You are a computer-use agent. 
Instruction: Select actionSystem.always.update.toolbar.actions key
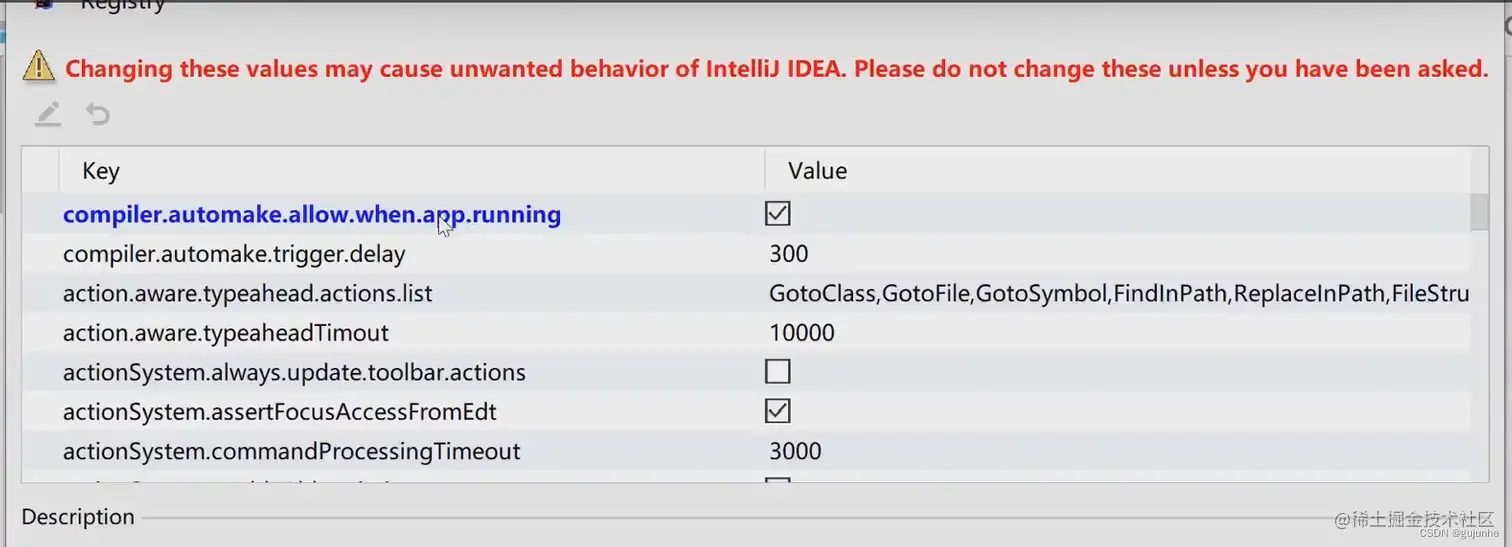294,372
